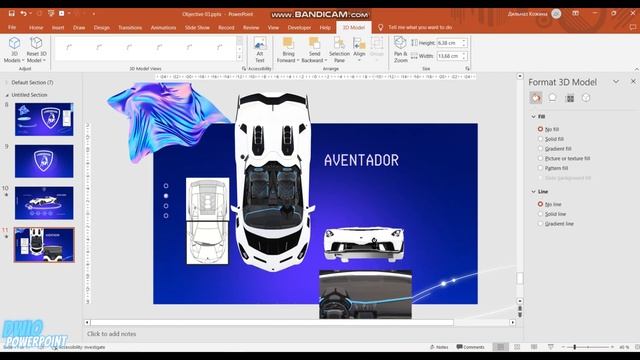Click the Save icon in the title bar
The height and width of the screenshot is (360, 640).
coord(11,13)
